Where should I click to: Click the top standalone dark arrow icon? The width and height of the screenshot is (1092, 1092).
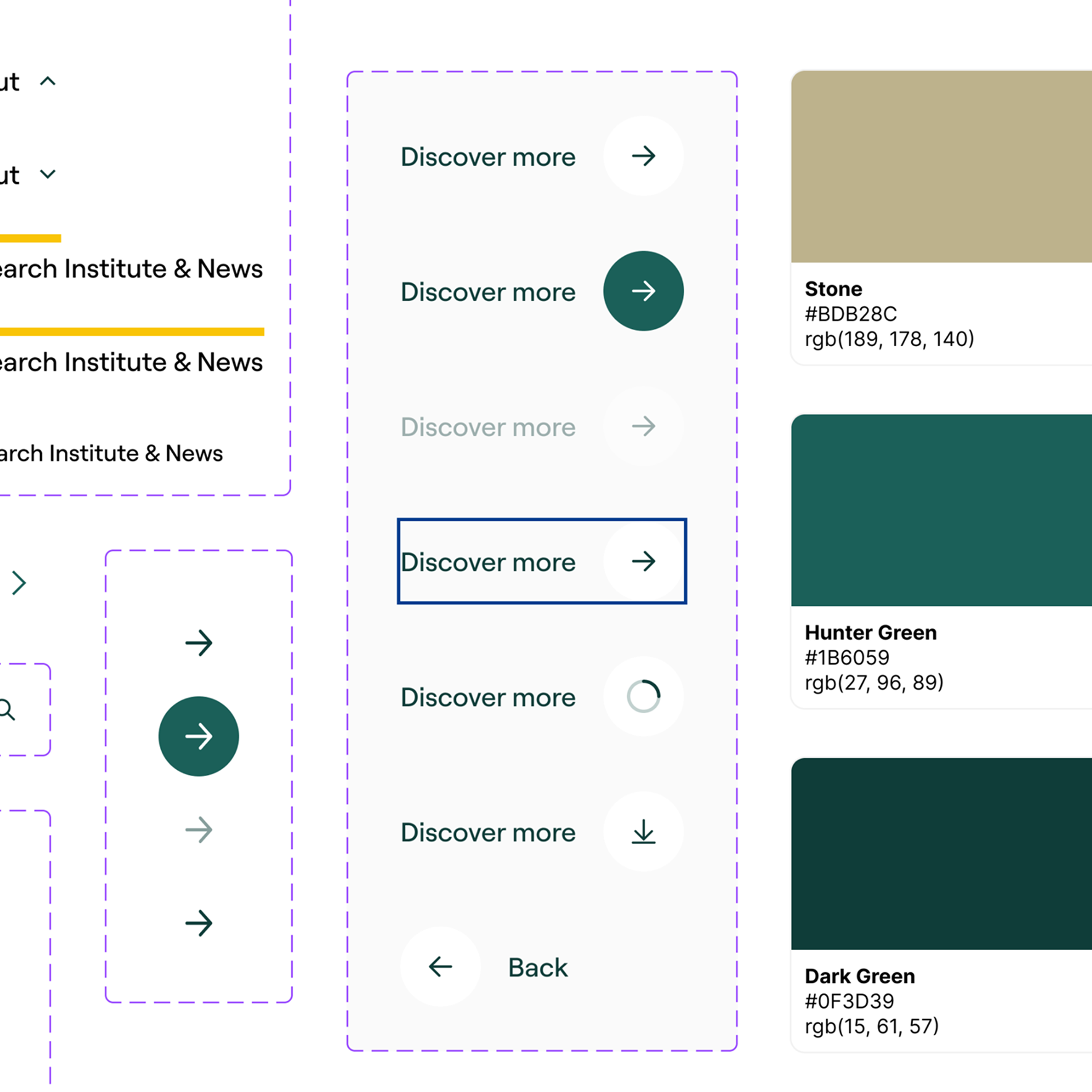(199, 643)
